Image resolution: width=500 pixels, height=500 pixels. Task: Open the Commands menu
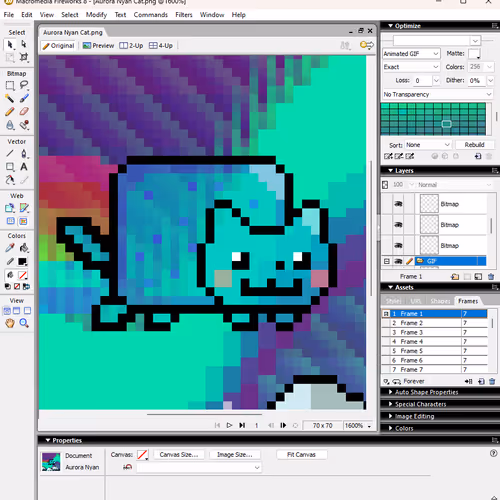[x=151, y=15]
